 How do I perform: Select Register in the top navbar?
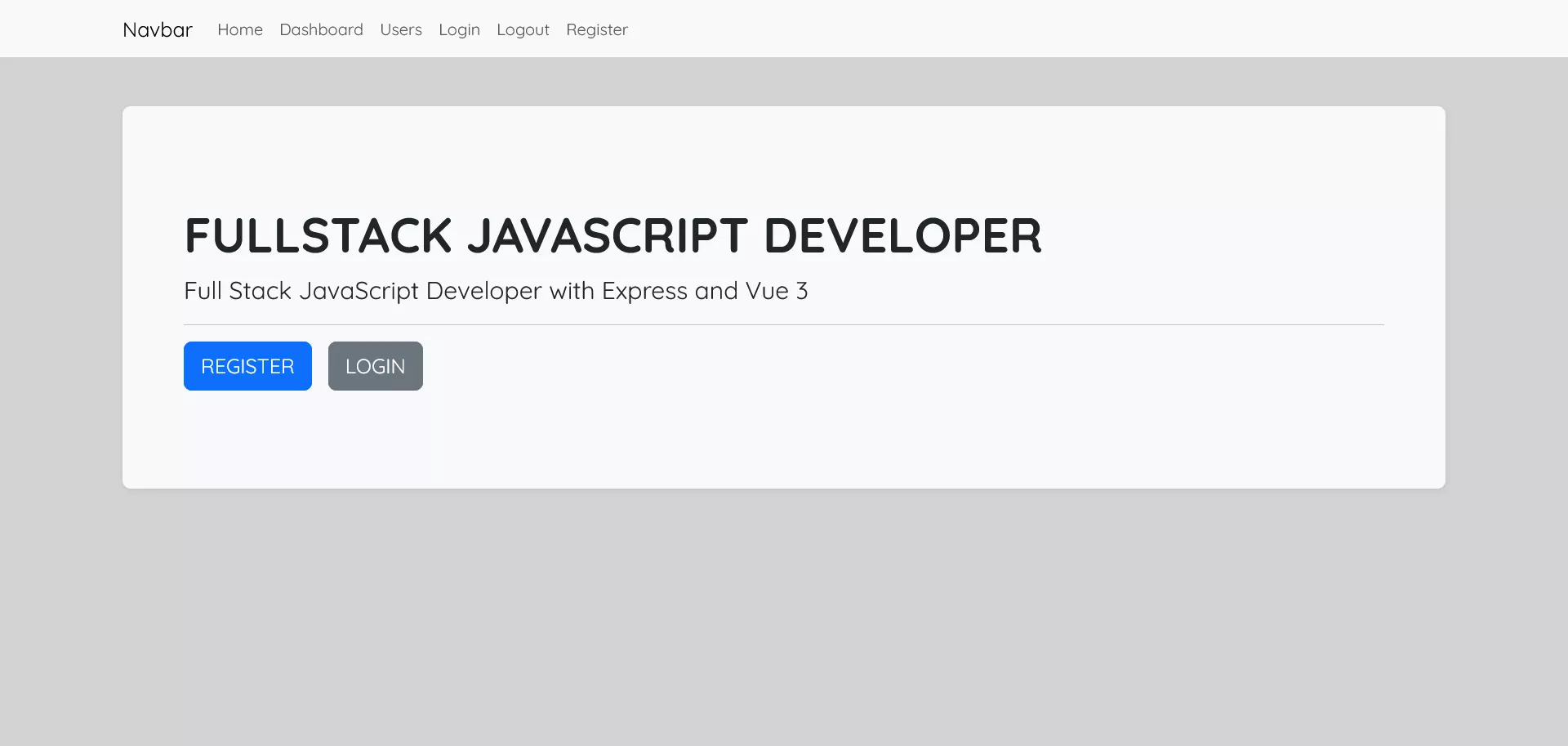[x=597, y=29]
